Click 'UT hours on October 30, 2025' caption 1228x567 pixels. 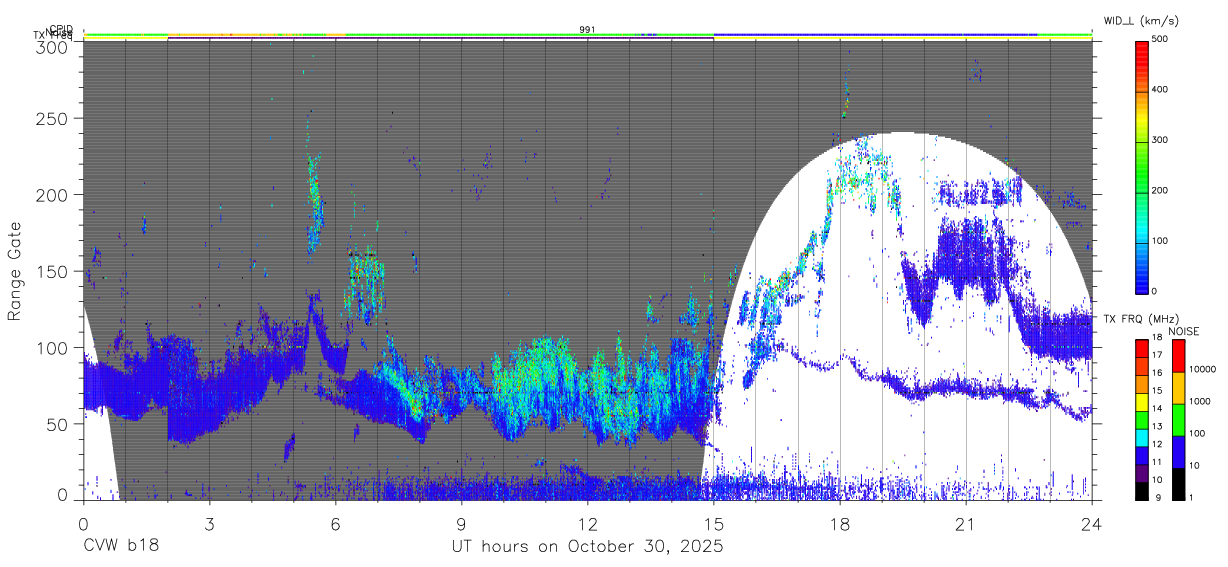[587, 547]
